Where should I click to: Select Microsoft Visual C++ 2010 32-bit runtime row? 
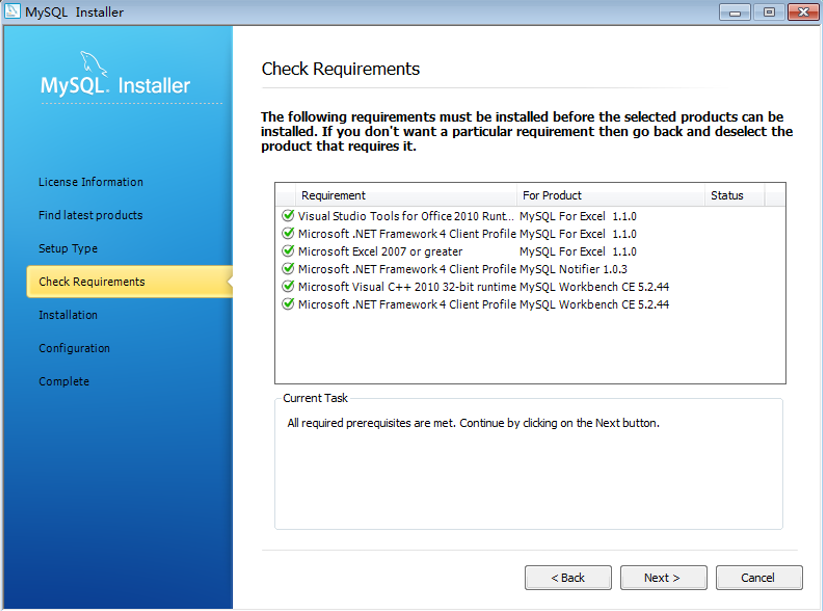[530, 287]
